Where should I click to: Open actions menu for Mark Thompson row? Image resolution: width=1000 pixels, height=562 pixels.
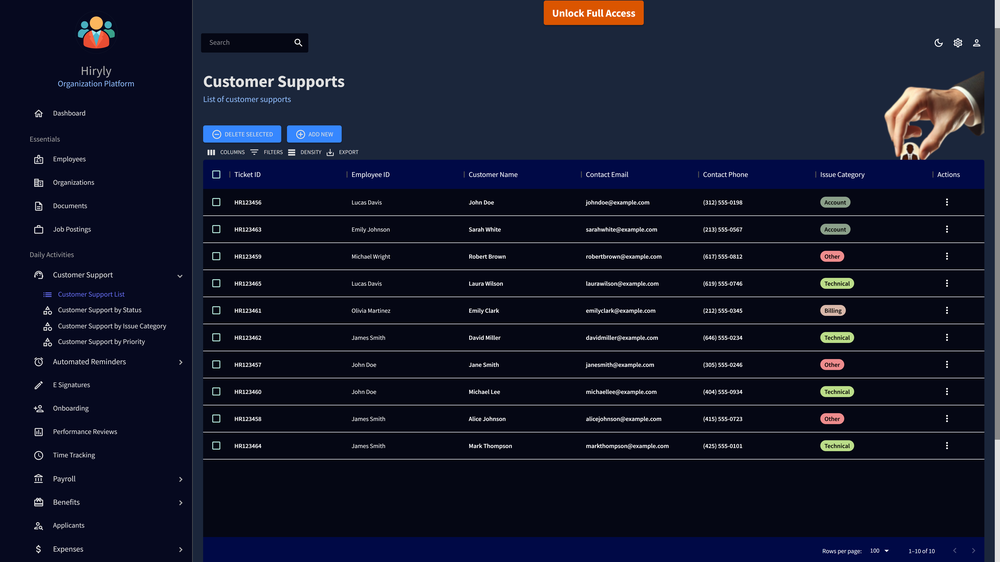pyautogui.click(x=946, y=446)
